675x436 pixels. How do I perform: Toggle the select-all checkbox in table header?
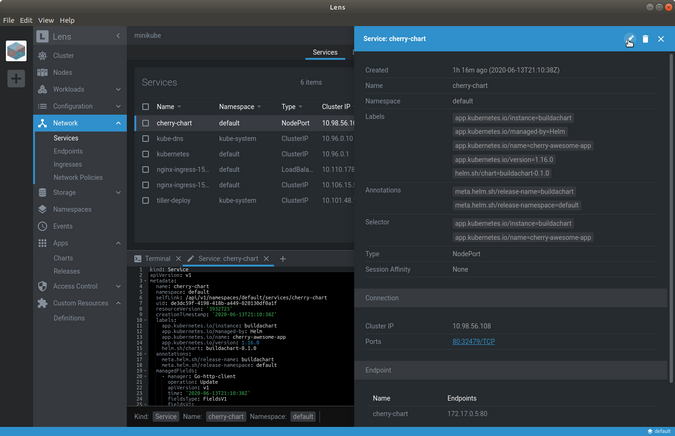click(145, 107)
